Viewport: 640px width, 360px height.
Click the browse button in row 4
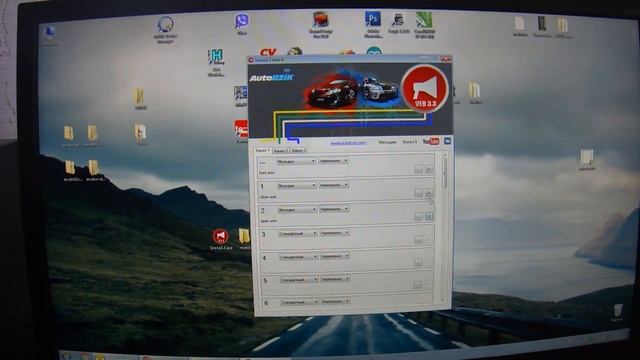[x=418, y=262]
